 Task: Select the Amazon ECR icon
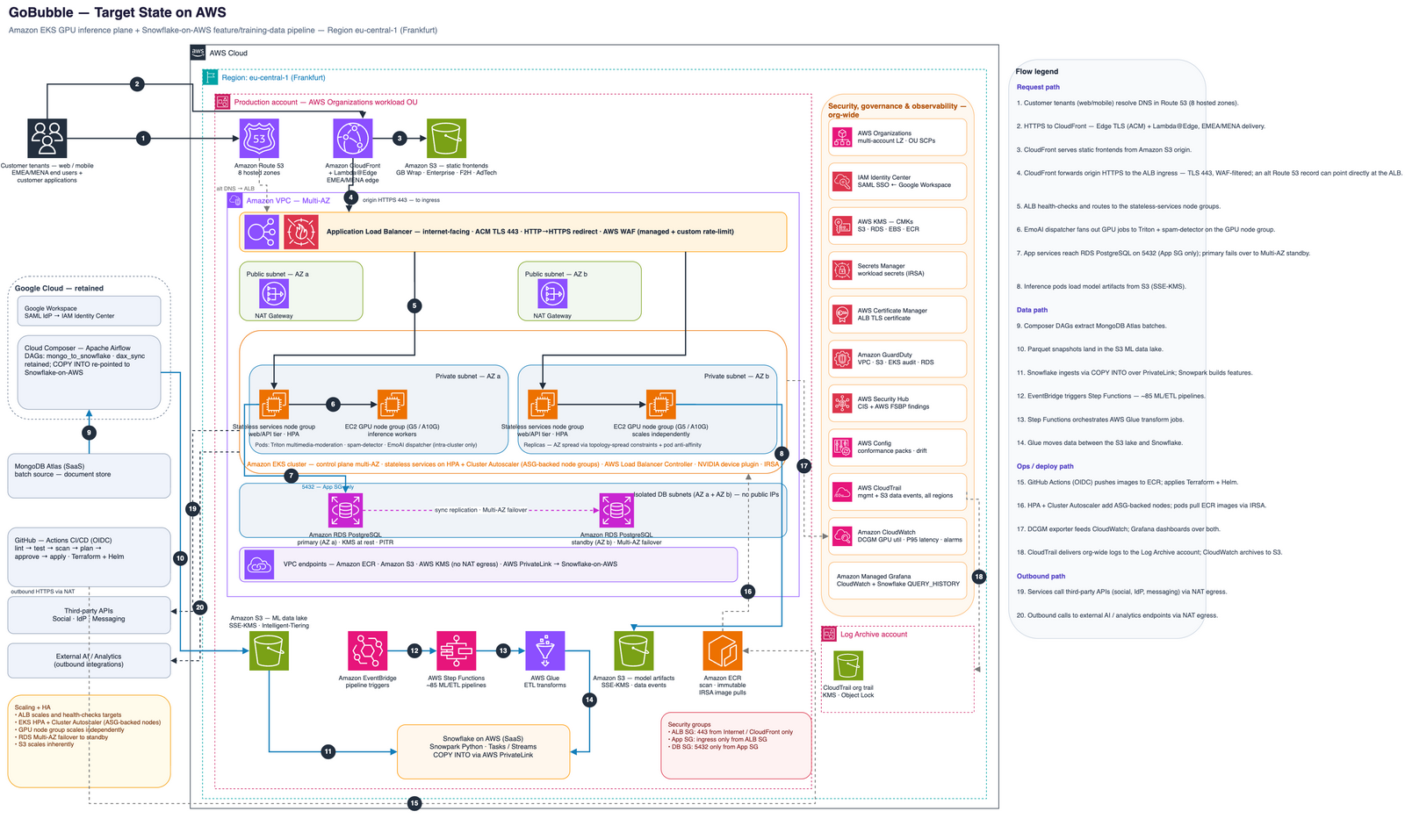coord(723,651)
